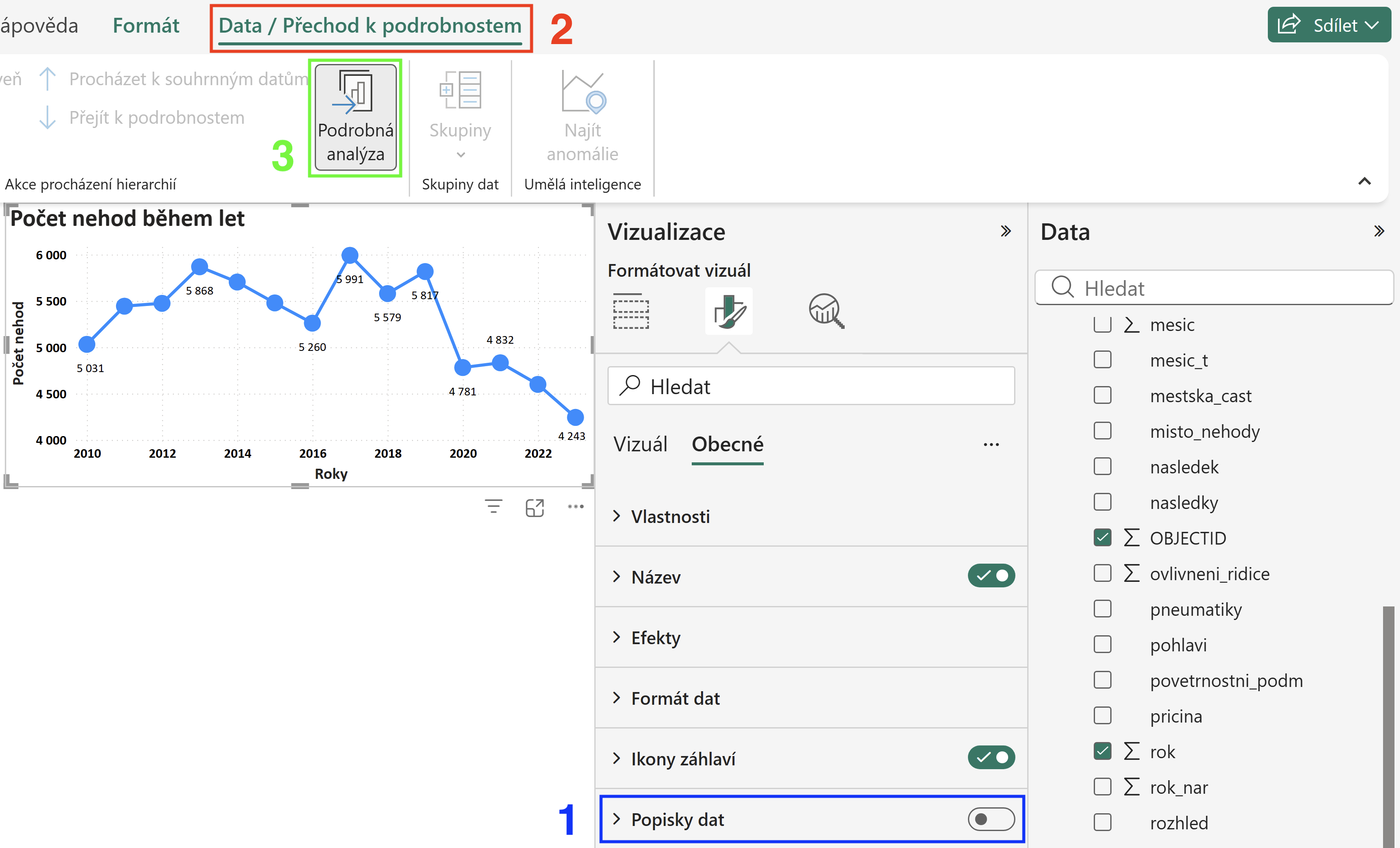Collapse the ribbon with the up caret

1364,181
